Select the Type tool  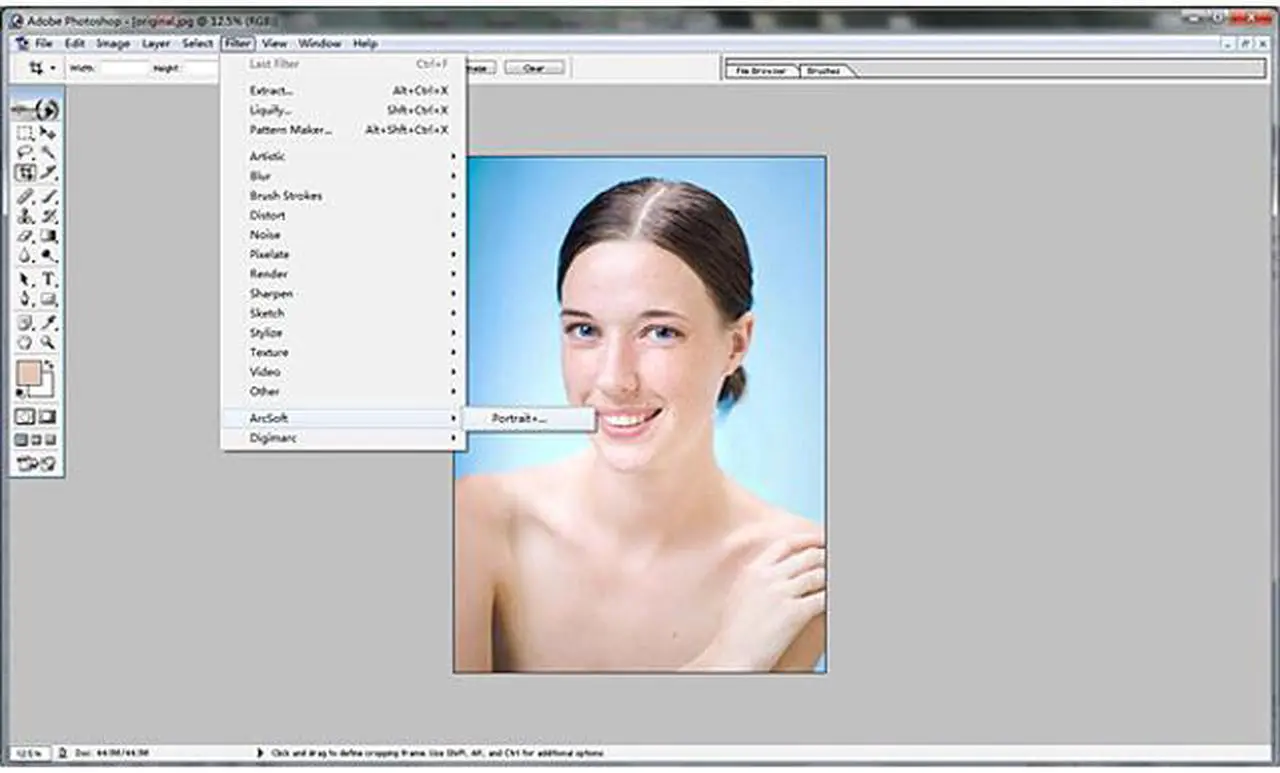(48, 279)
